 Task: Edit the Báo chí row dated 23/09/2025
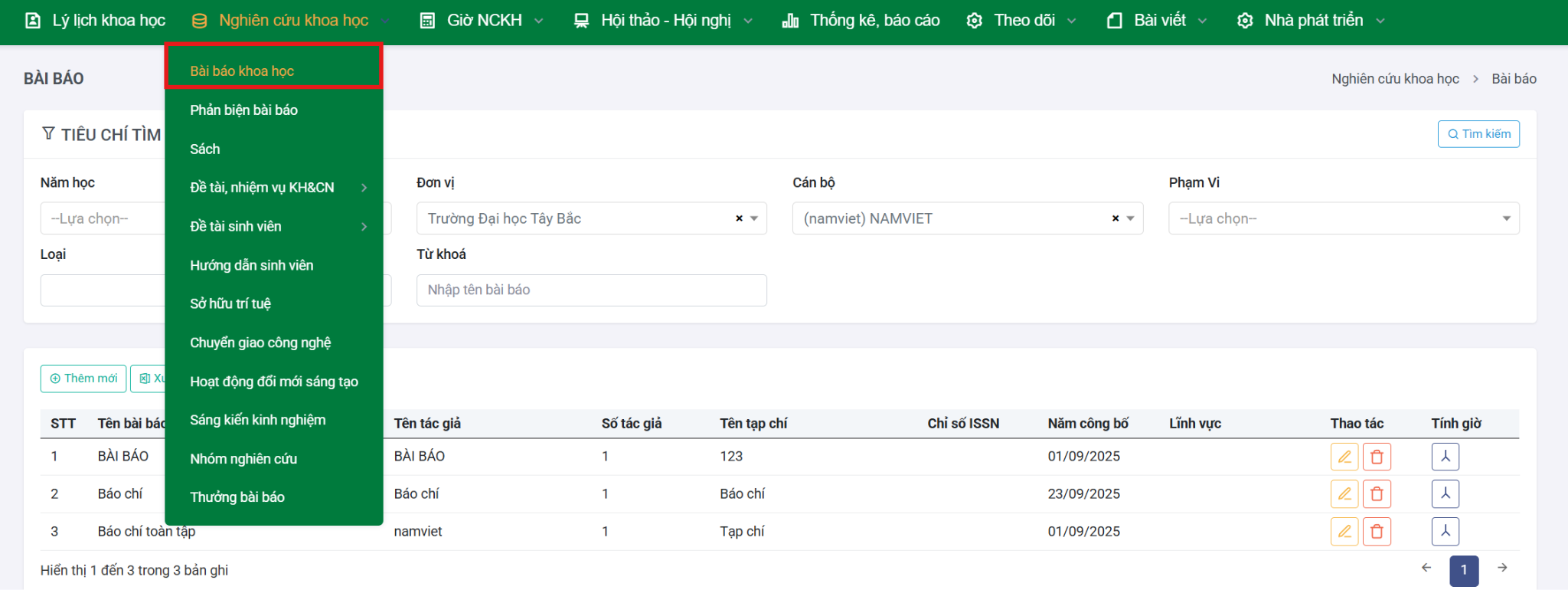point(1344,494)
